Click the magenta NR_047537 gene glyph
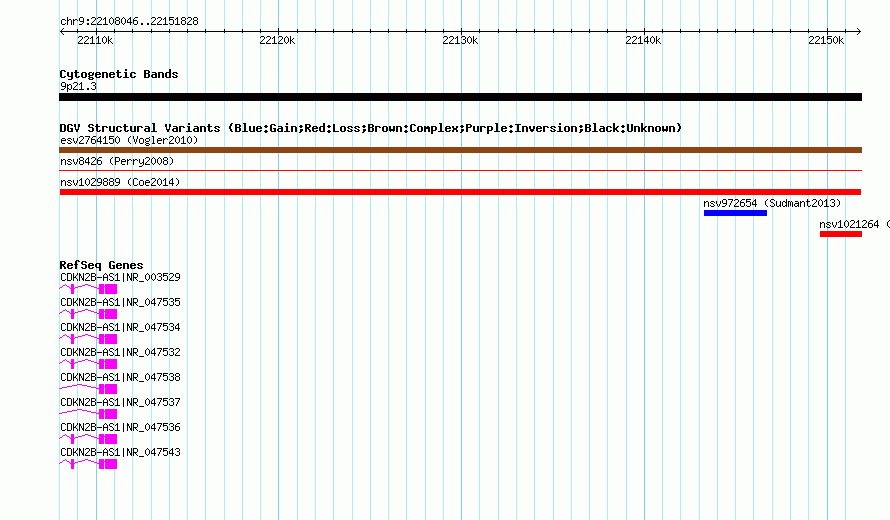890x520 pixels. coord(88,414)
